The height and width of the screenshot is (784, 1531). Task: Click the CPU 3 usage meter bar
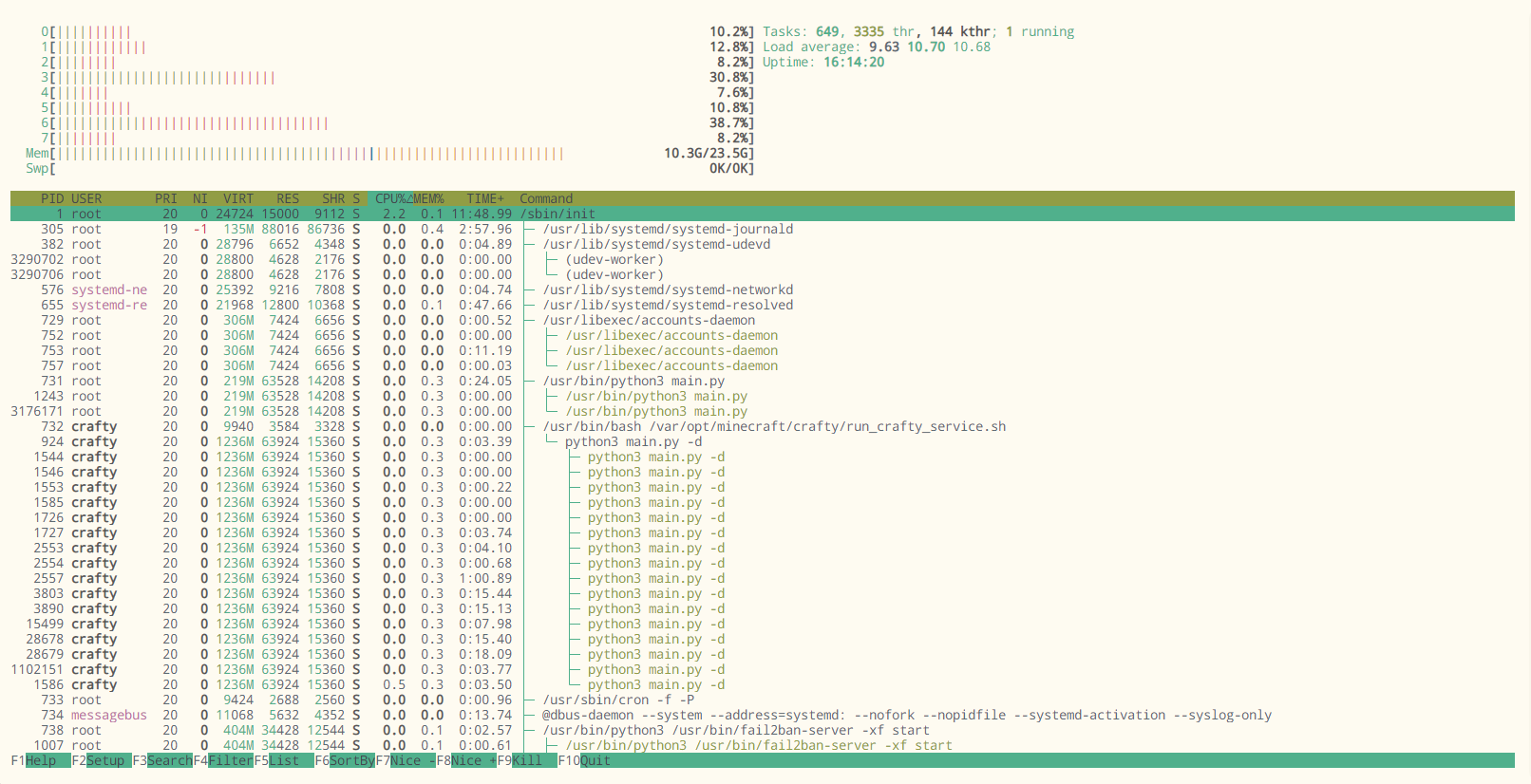tap(398, 77)
